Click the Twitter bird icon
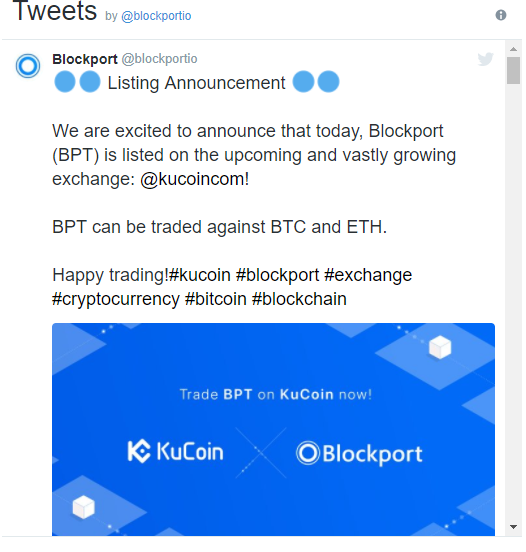 pos(486,59)
